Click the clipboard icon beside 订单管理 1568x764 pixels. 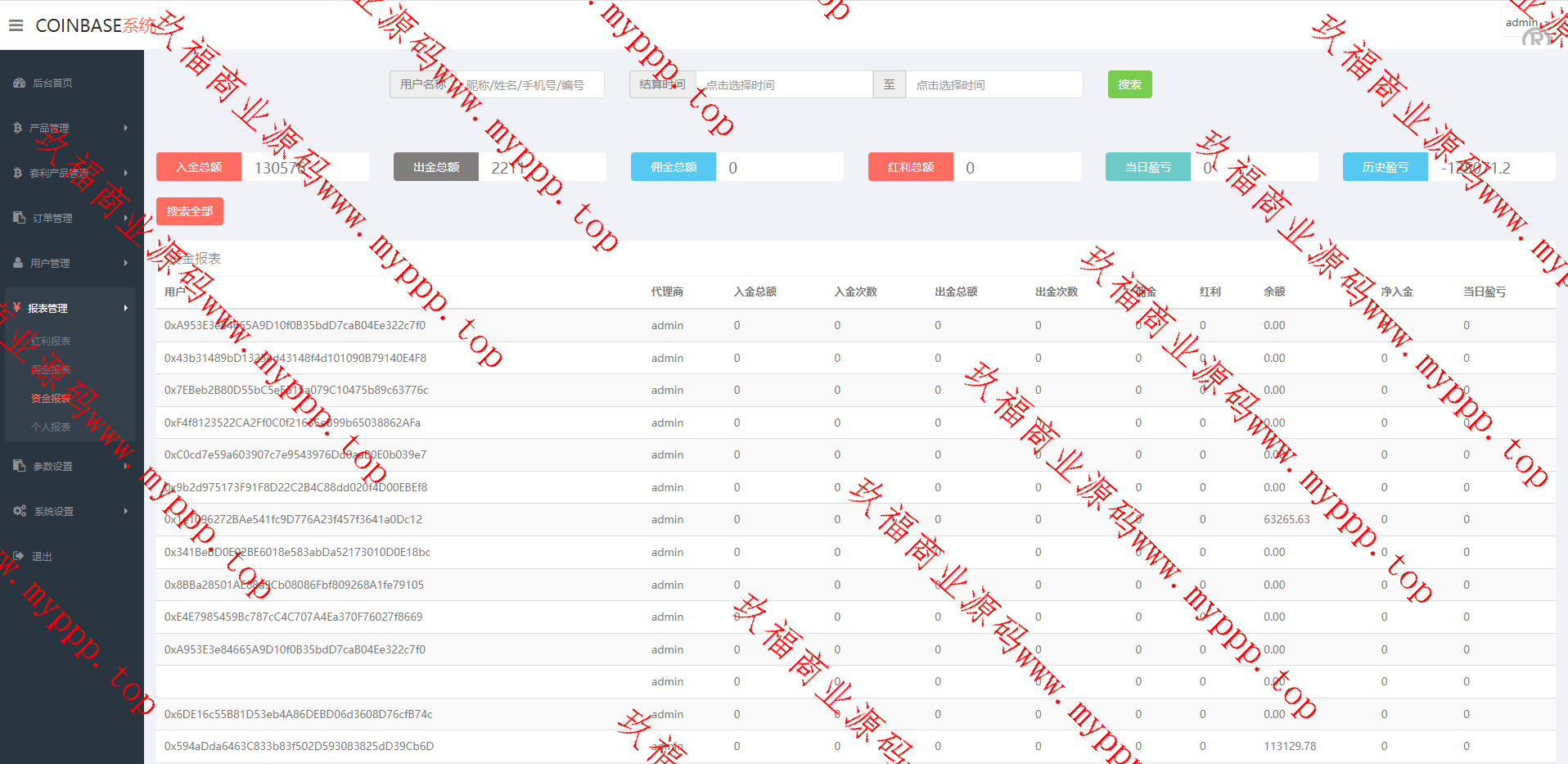(x=19, y=218)
